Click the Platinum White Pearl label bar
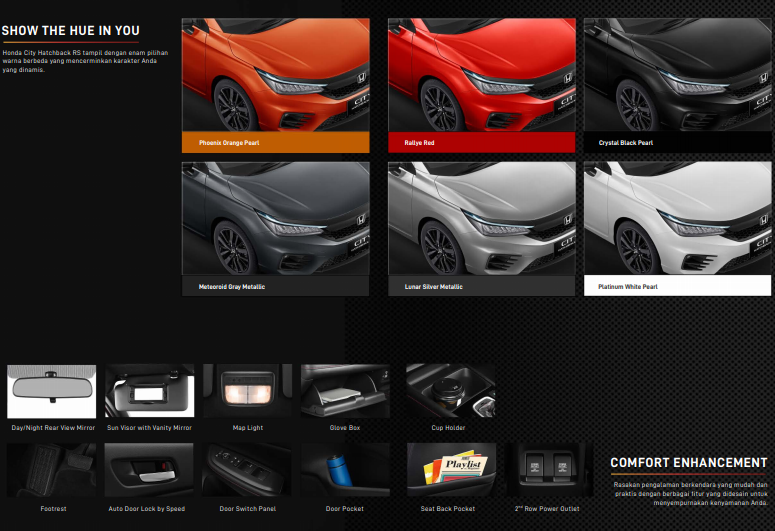Screen dimensions: 775x531 pos(679,286)
